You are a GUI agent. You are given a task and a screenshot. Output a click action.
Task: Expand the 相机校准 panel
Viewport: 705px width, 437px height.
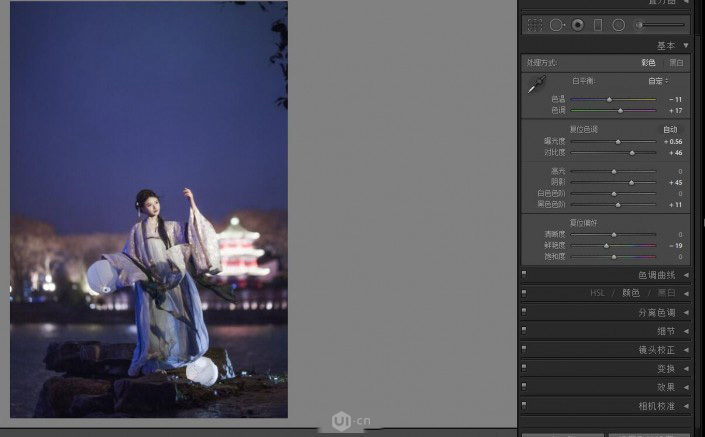pos(686,406)
